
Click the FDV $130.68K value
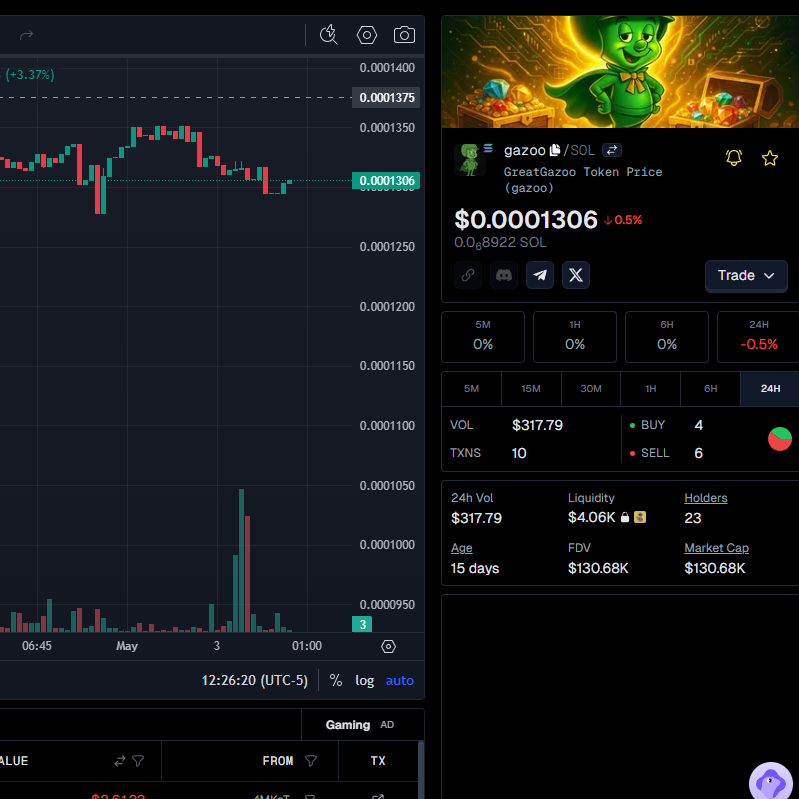pos(598,568)
